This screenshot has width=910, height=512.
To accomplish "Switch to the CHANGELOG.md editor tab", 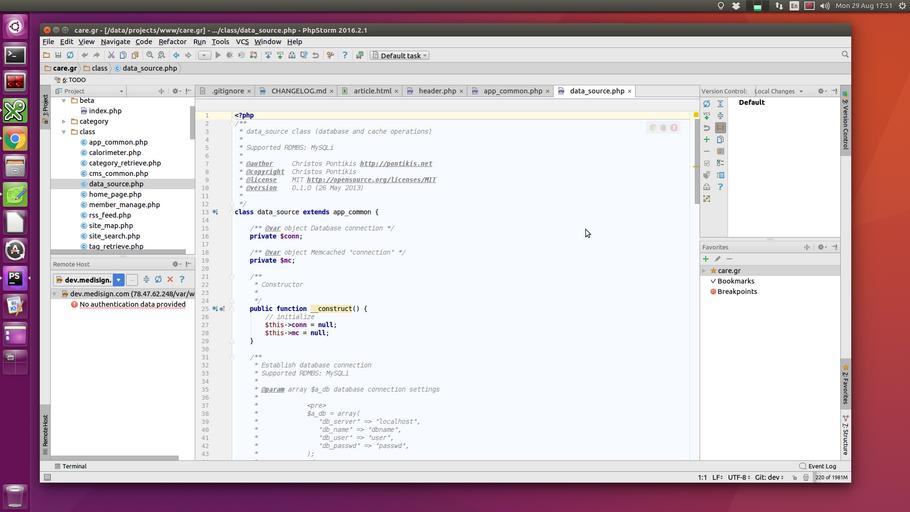I will click(x=293, y=91).
